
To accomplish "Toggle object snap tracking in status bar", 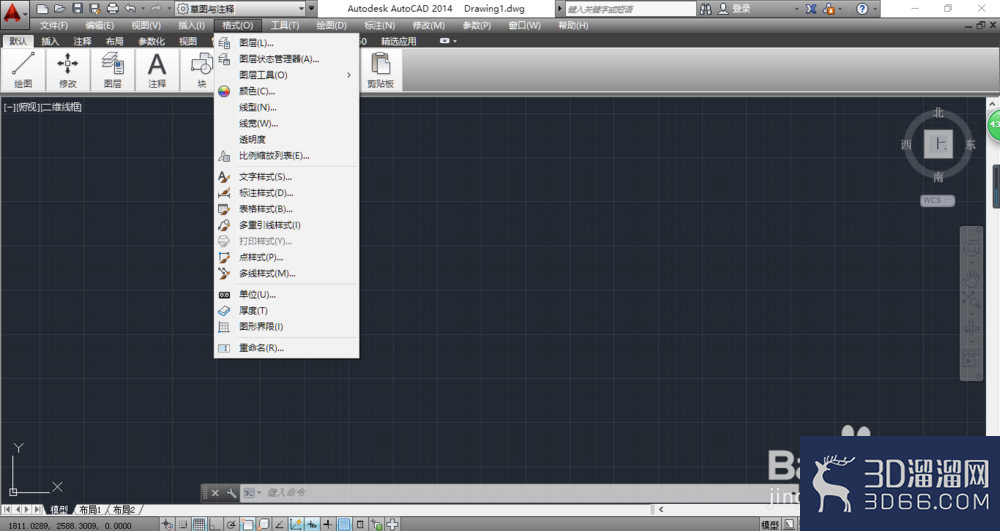I will coord(279,525).
